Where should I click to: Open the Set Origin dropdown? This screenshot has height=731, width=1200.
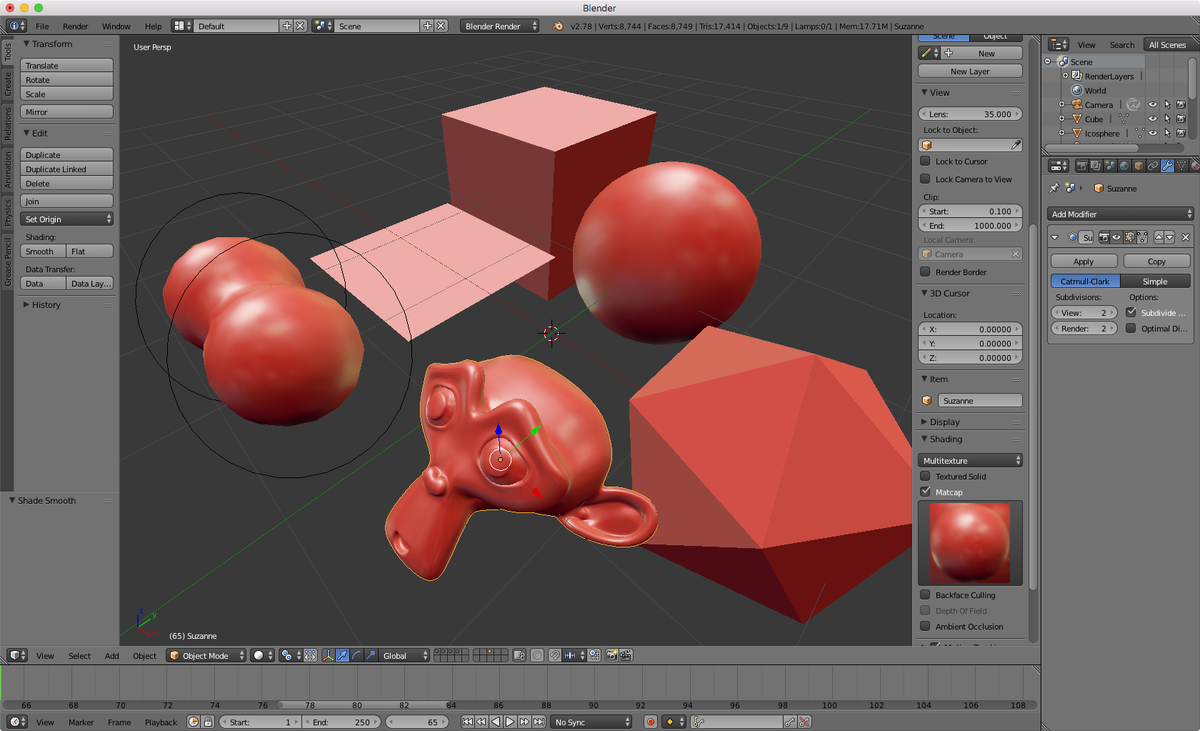[x=67, y=219]
